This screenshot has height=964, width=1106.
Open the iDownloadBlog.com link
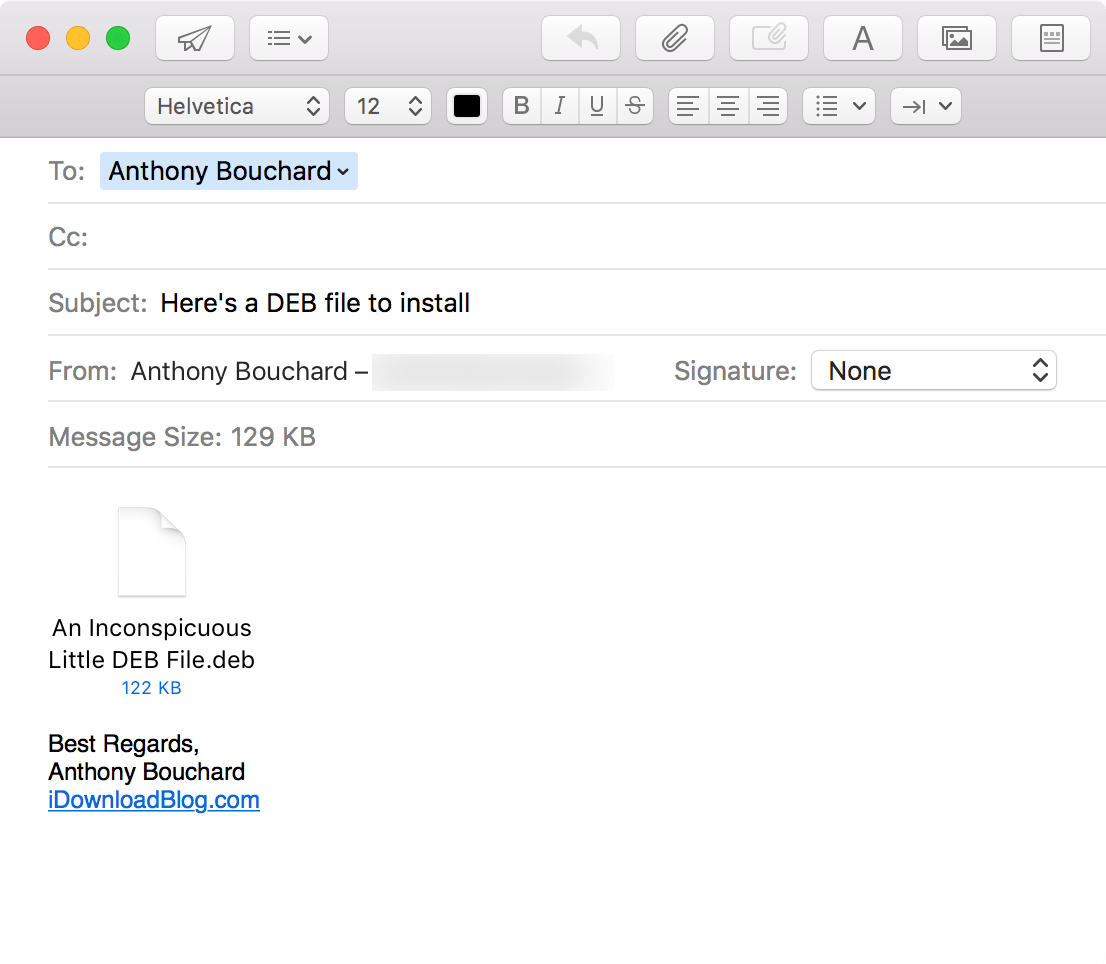(154, 800)
